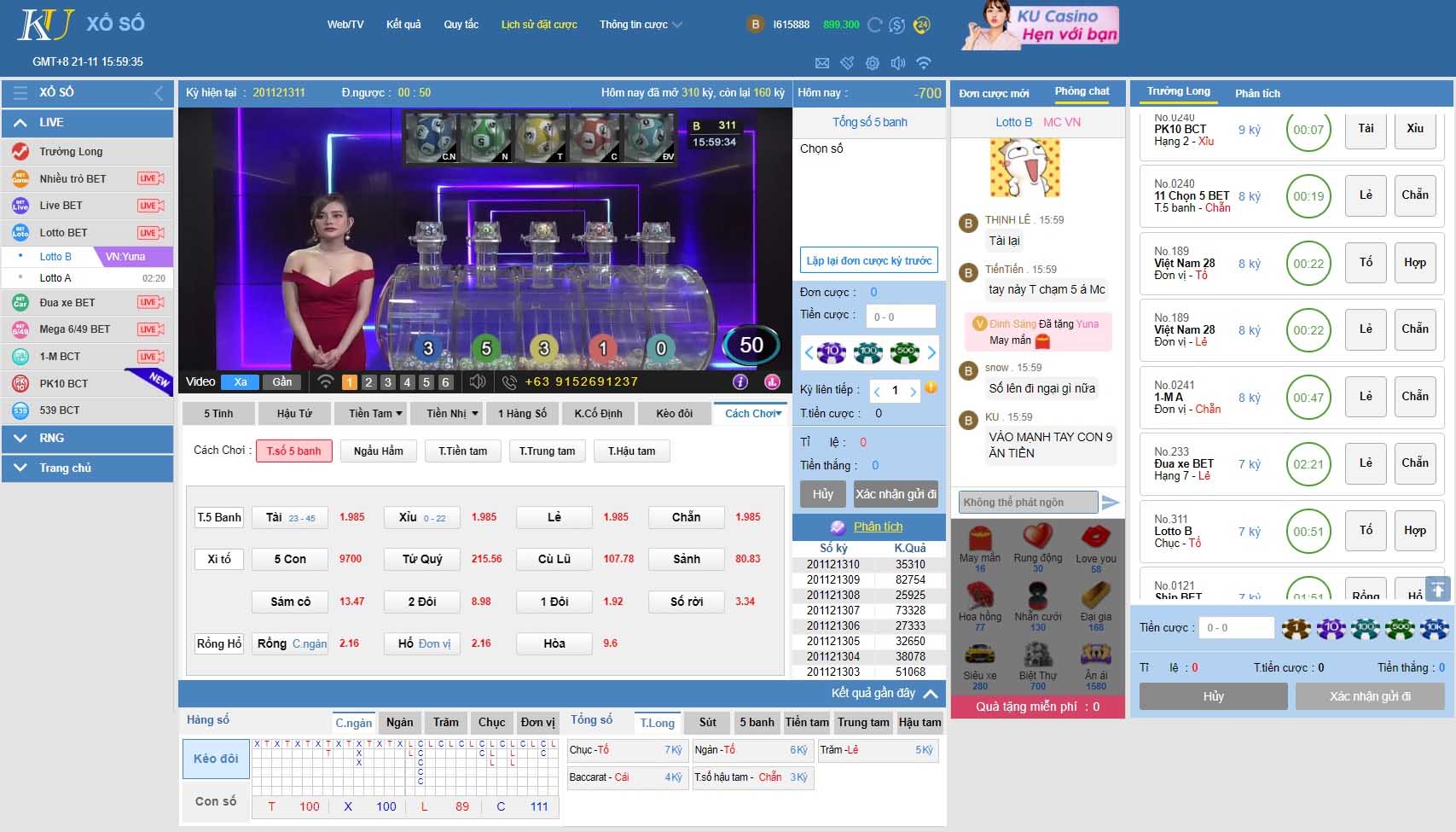The height and width of the screenshot is (832, 1456).
Task: Mute the live video speaker
Action: (x=478, y=381)
